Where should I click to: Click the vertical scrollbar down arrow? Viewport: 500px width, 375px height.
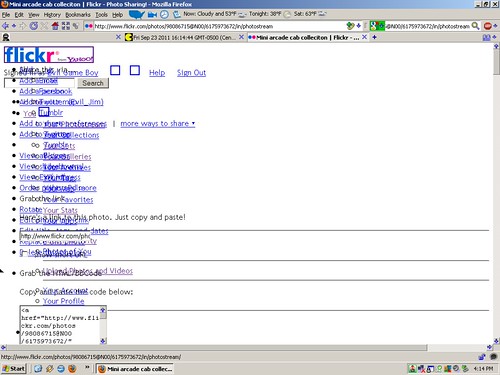click(x=497, y=341)
